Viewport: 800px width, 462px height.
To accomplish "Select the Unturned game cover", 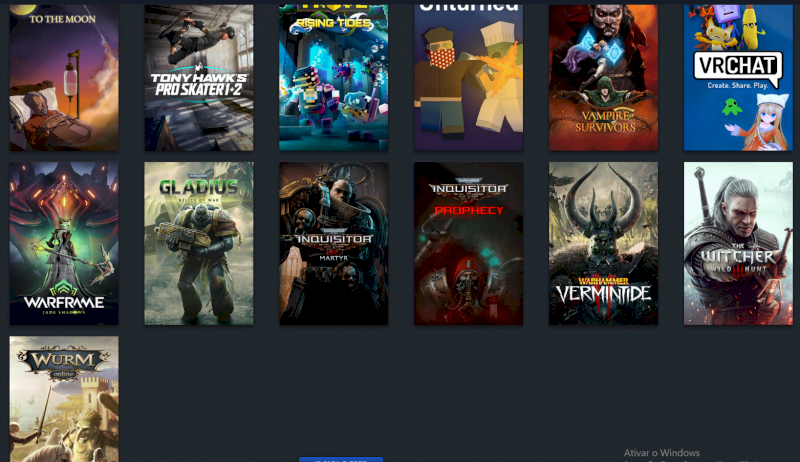I will (x=468, y=78).
